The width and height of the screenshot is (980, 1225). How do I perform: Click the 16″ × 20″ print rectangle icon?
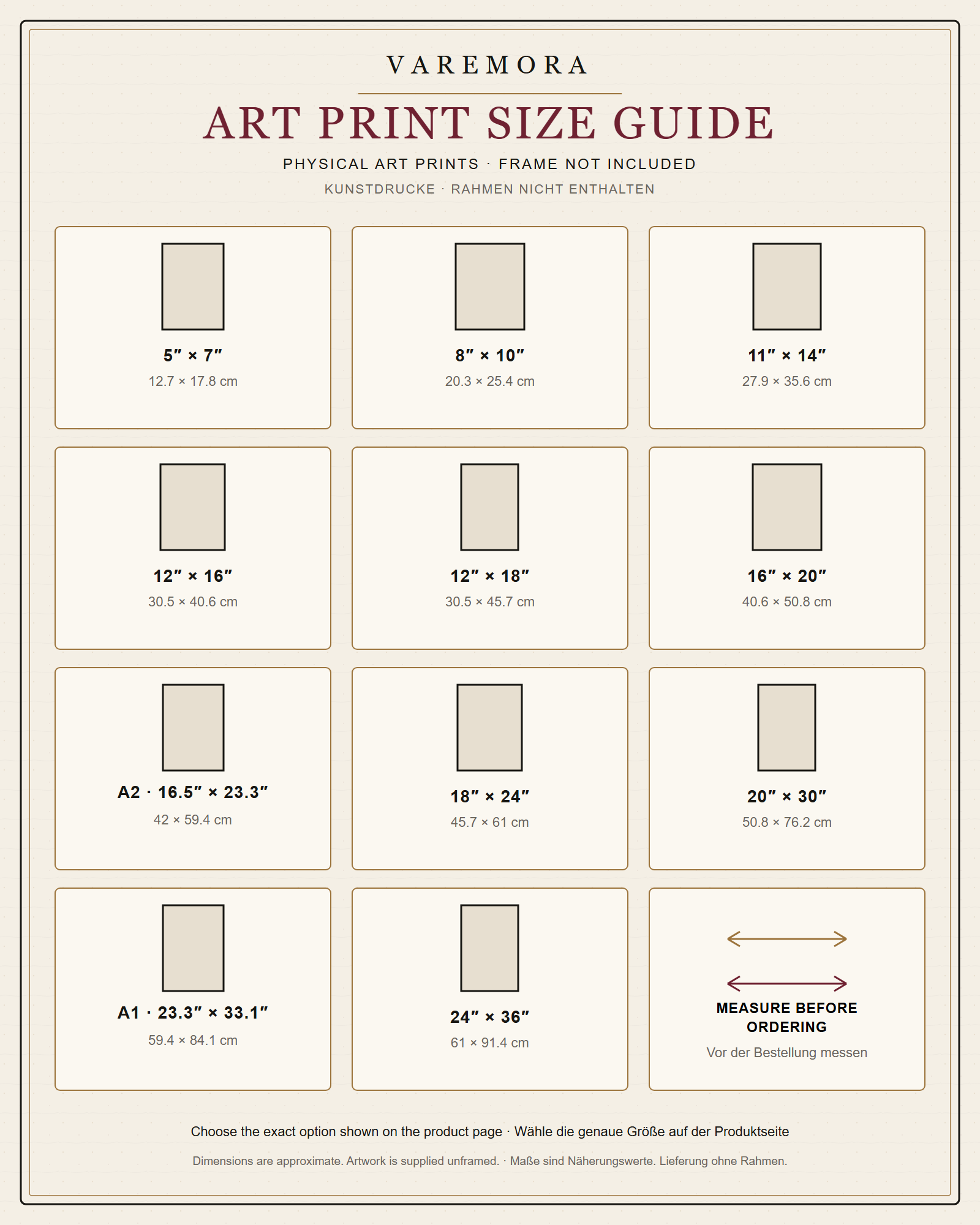(x=787, y=507)
